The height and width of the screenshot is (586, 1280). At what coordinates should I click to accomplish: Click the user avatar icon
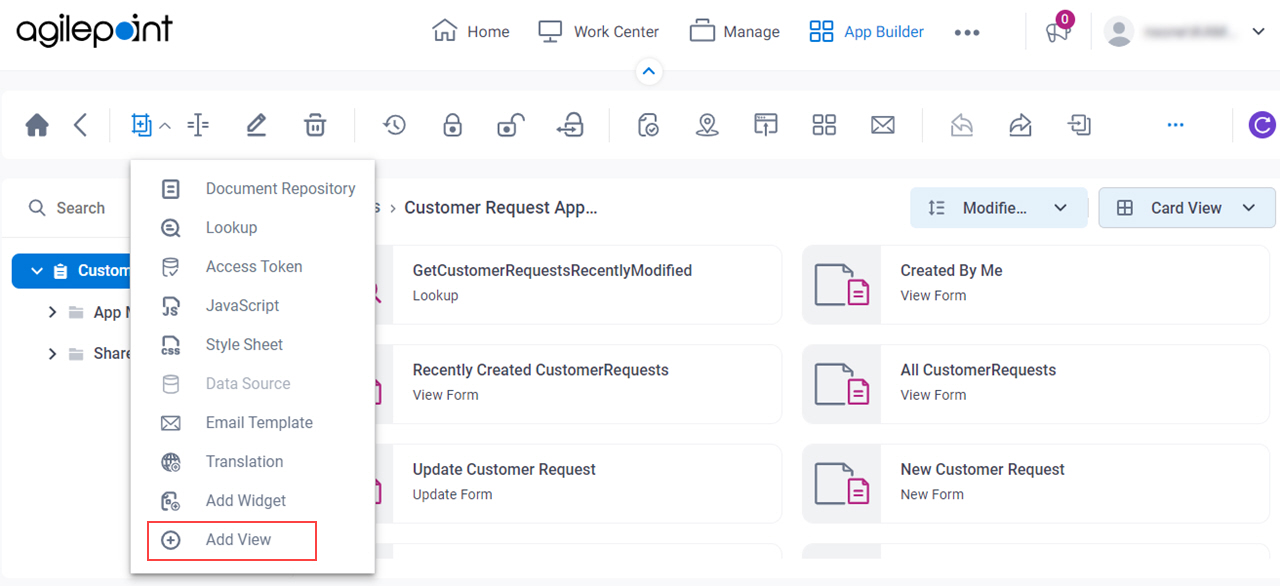pos(1118,31)
